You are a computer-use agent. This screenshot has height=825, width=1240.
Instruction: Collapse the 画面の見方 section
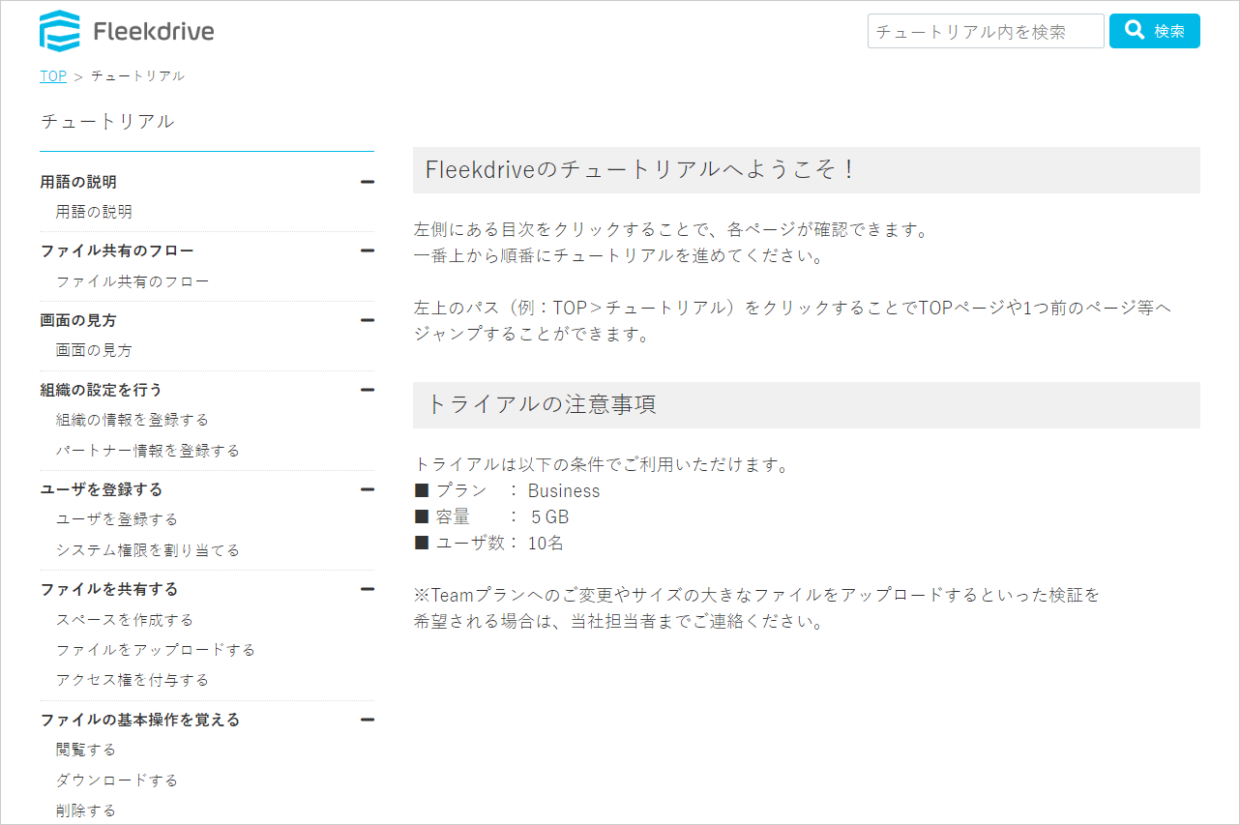coord(367,319)
